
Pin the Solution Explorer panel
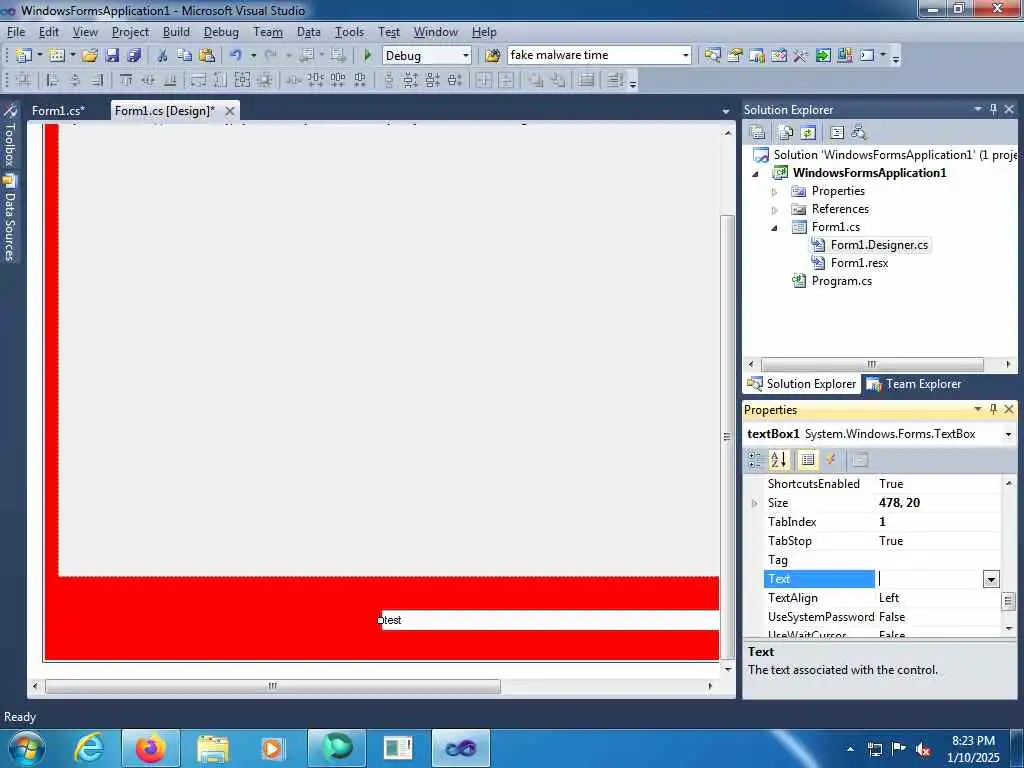coord(993,109)
